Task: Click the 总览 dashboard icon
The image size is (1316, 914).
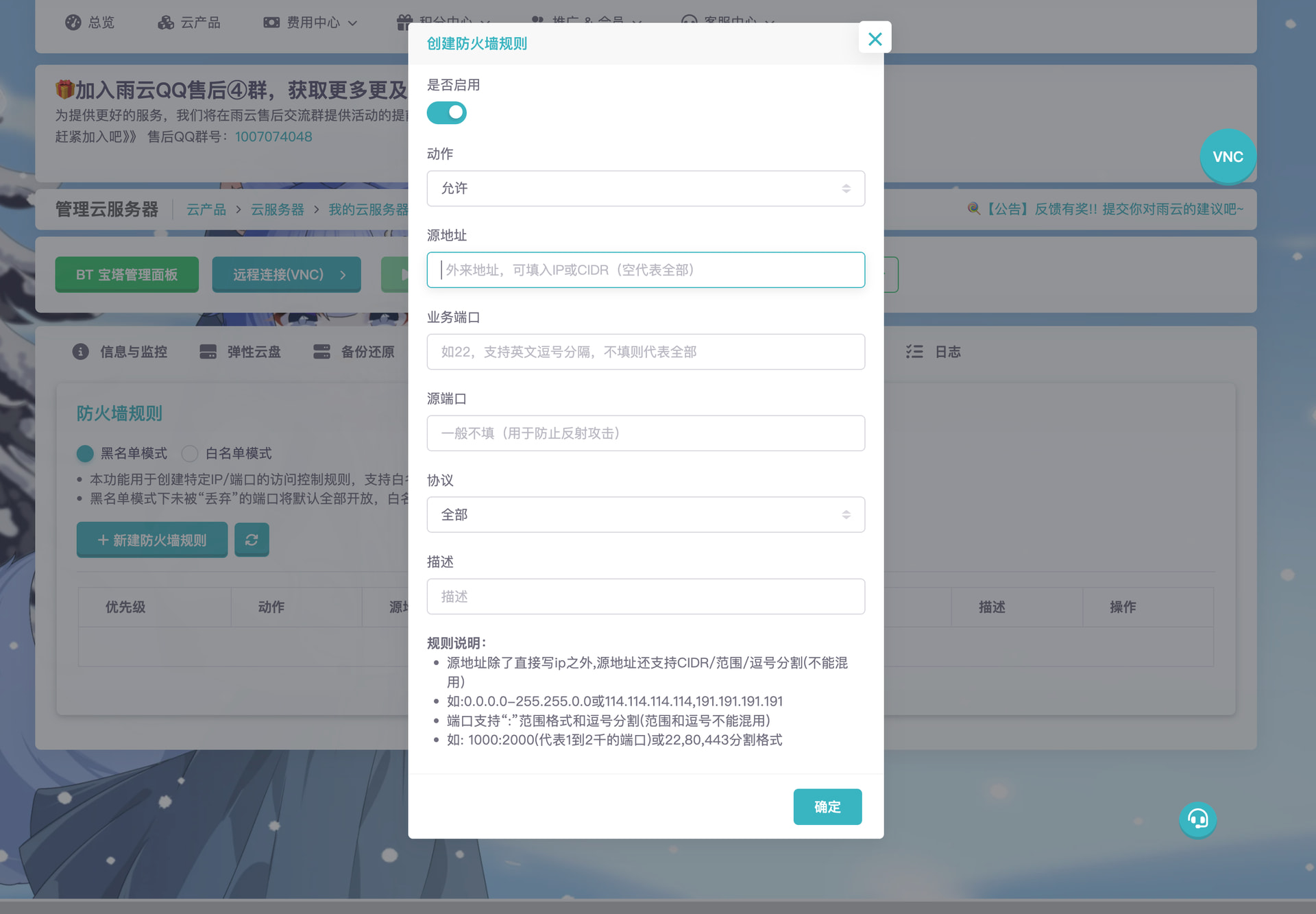Action: 73,22
